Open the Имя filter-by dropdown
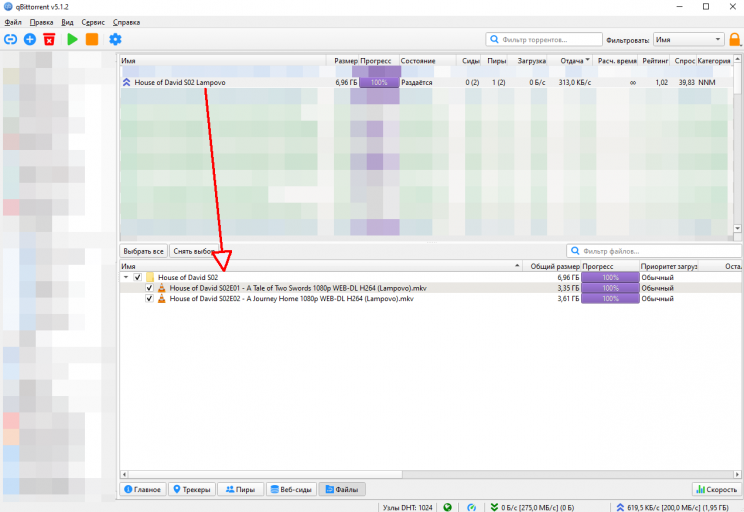 (688, 39)
